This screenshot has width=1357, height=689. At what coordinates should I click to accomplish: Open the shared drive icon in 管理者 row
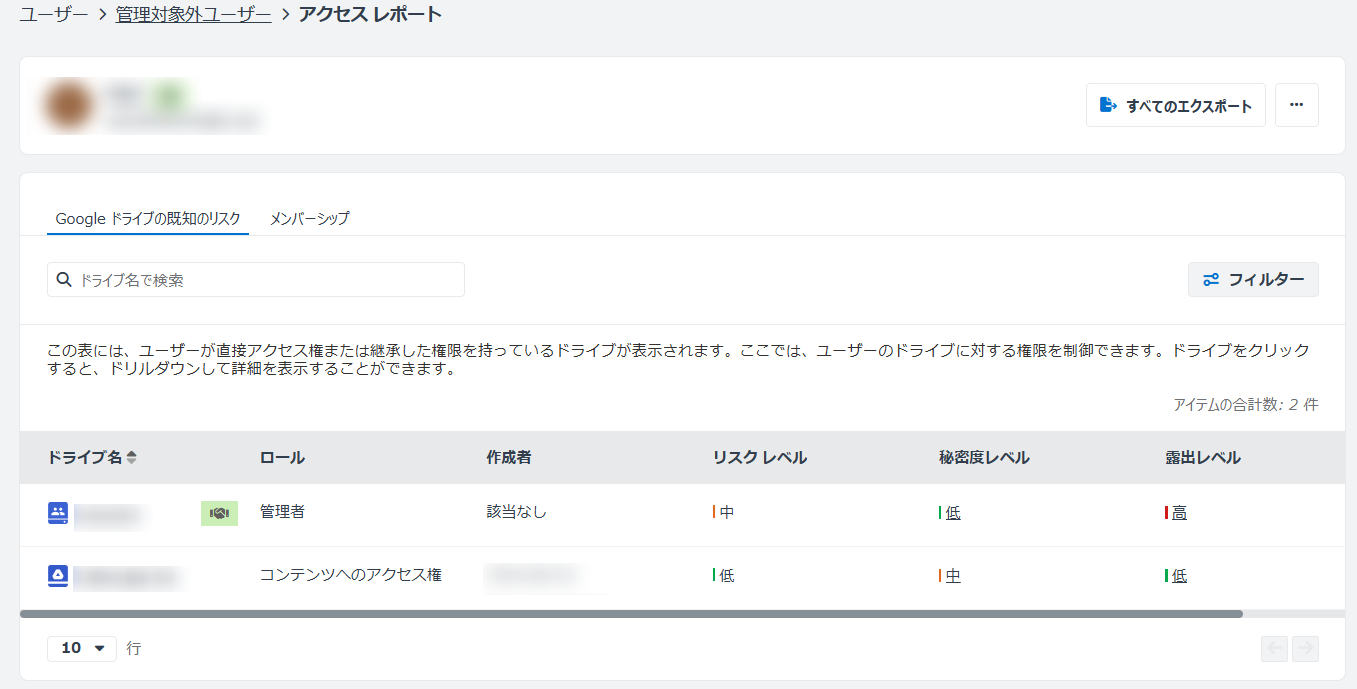coord(58,513)
